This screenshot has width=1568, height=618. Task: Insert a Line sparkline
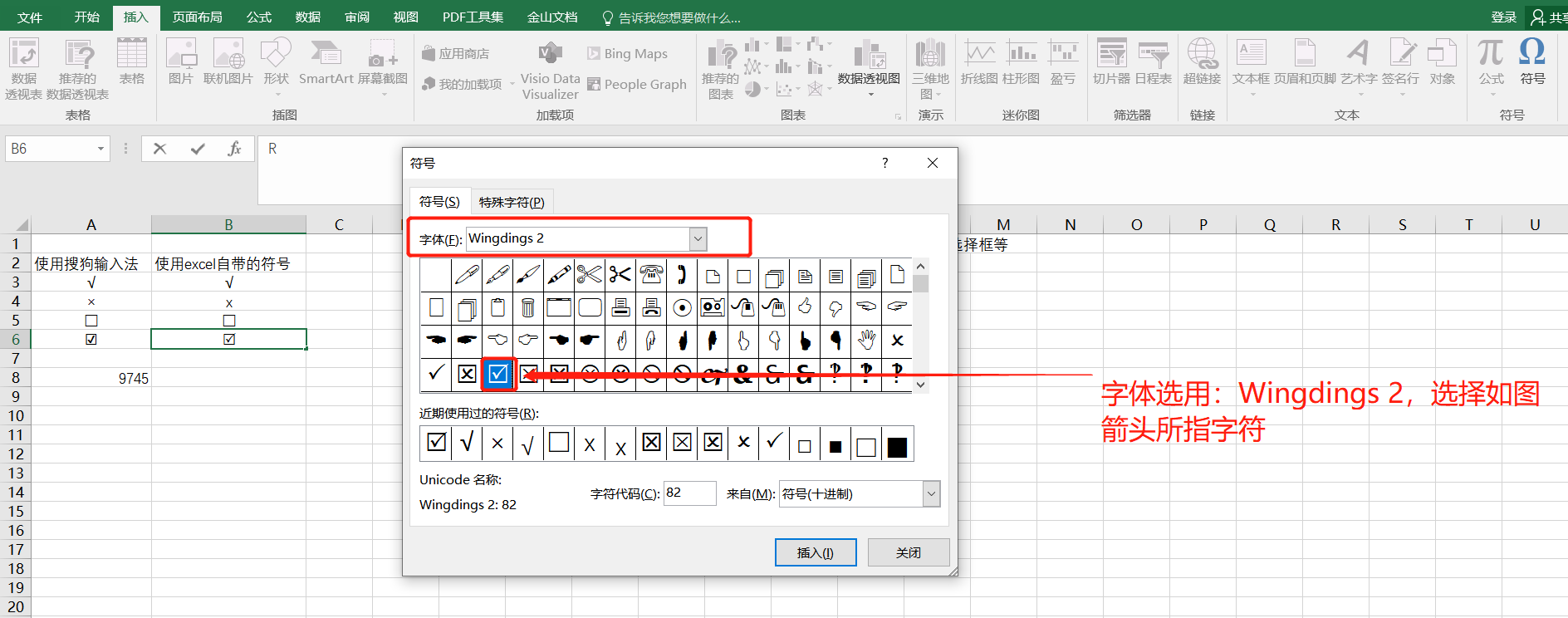(x=979, y=62)
